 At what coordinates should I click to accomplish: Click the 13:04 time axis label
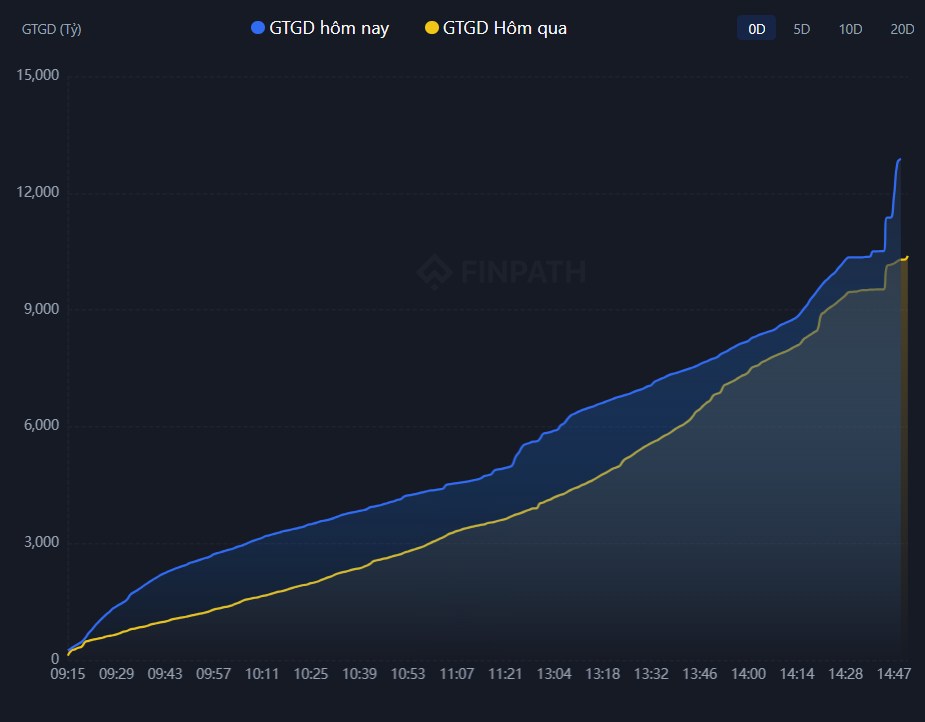pos(554,674)
